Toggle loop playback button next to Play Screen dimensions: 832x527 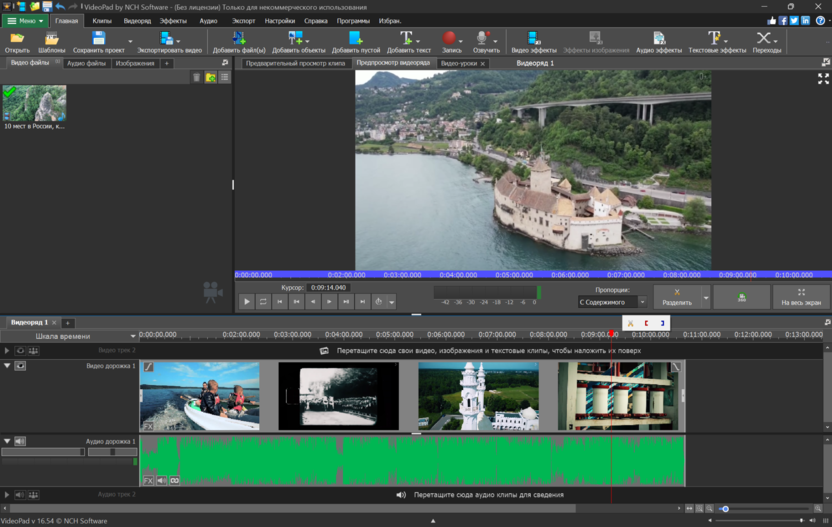pos(264,301)
